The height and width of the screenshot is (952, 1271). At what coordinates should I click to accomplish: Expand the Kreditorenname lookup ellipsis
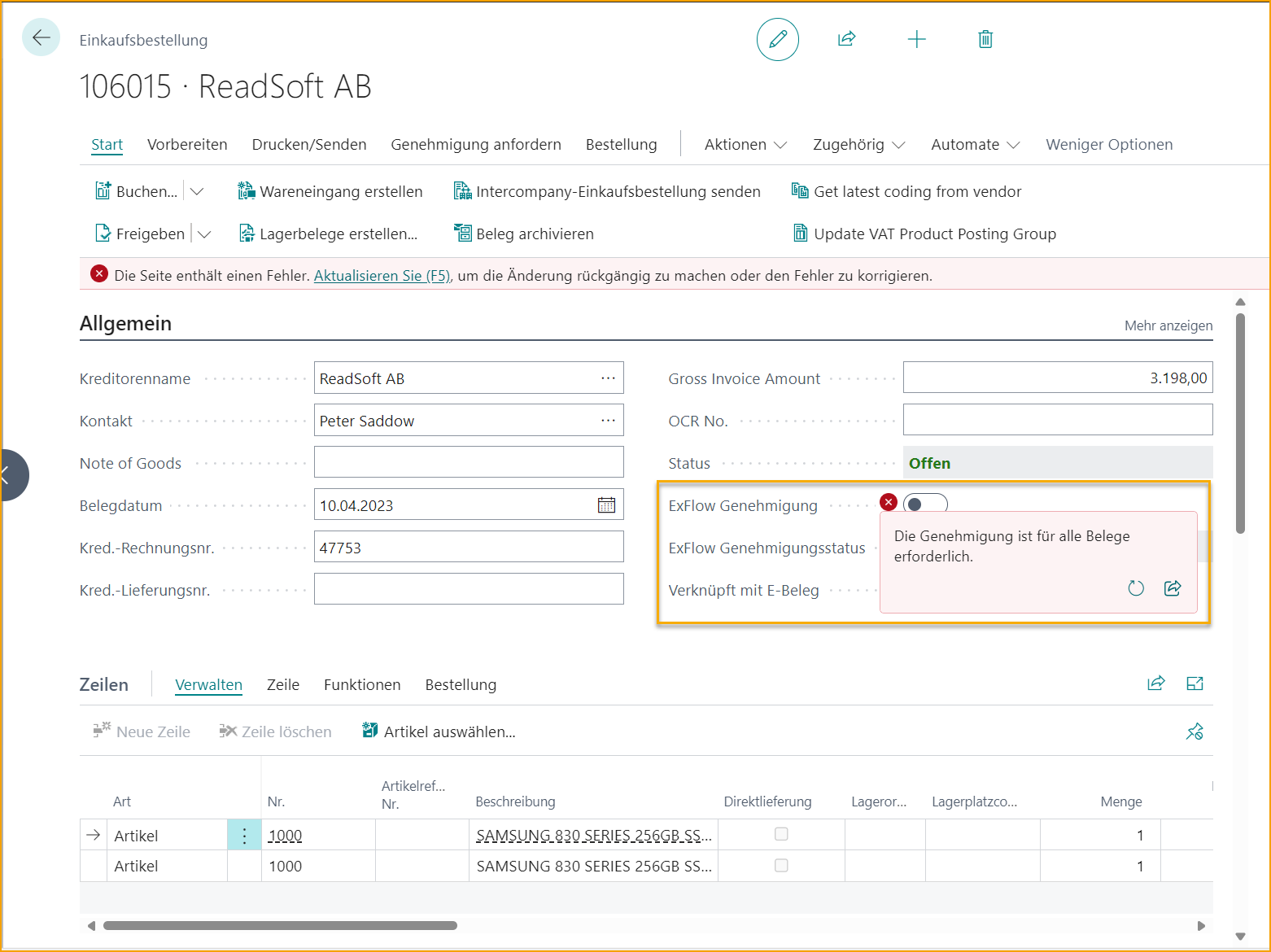point(608,378)
